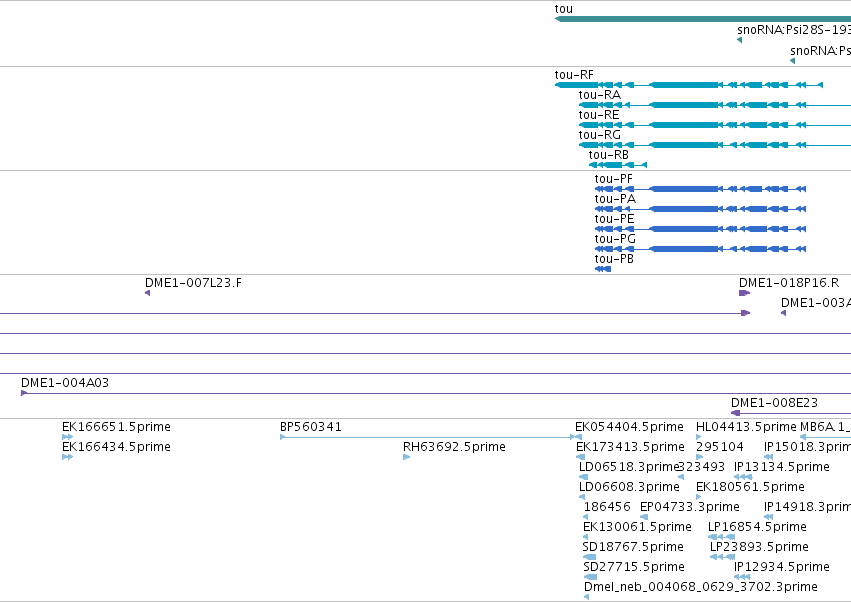Click the 323493 EST label
Screen dimensions: 851x602
pos(702,467)
